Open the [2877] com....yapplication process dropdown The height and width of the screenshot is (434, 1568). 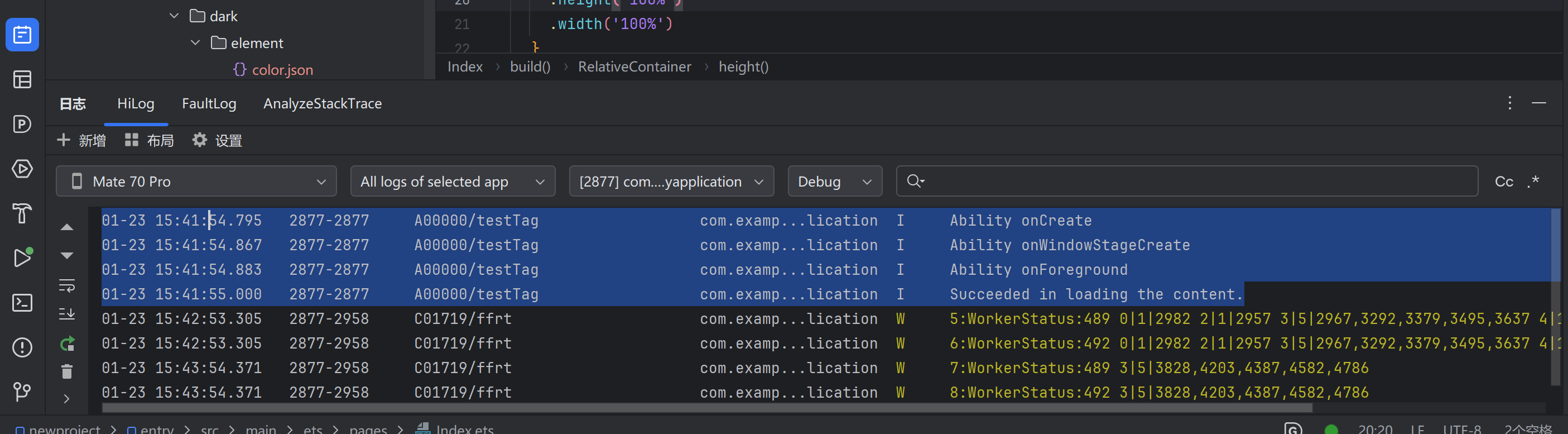tap(671, 181)
